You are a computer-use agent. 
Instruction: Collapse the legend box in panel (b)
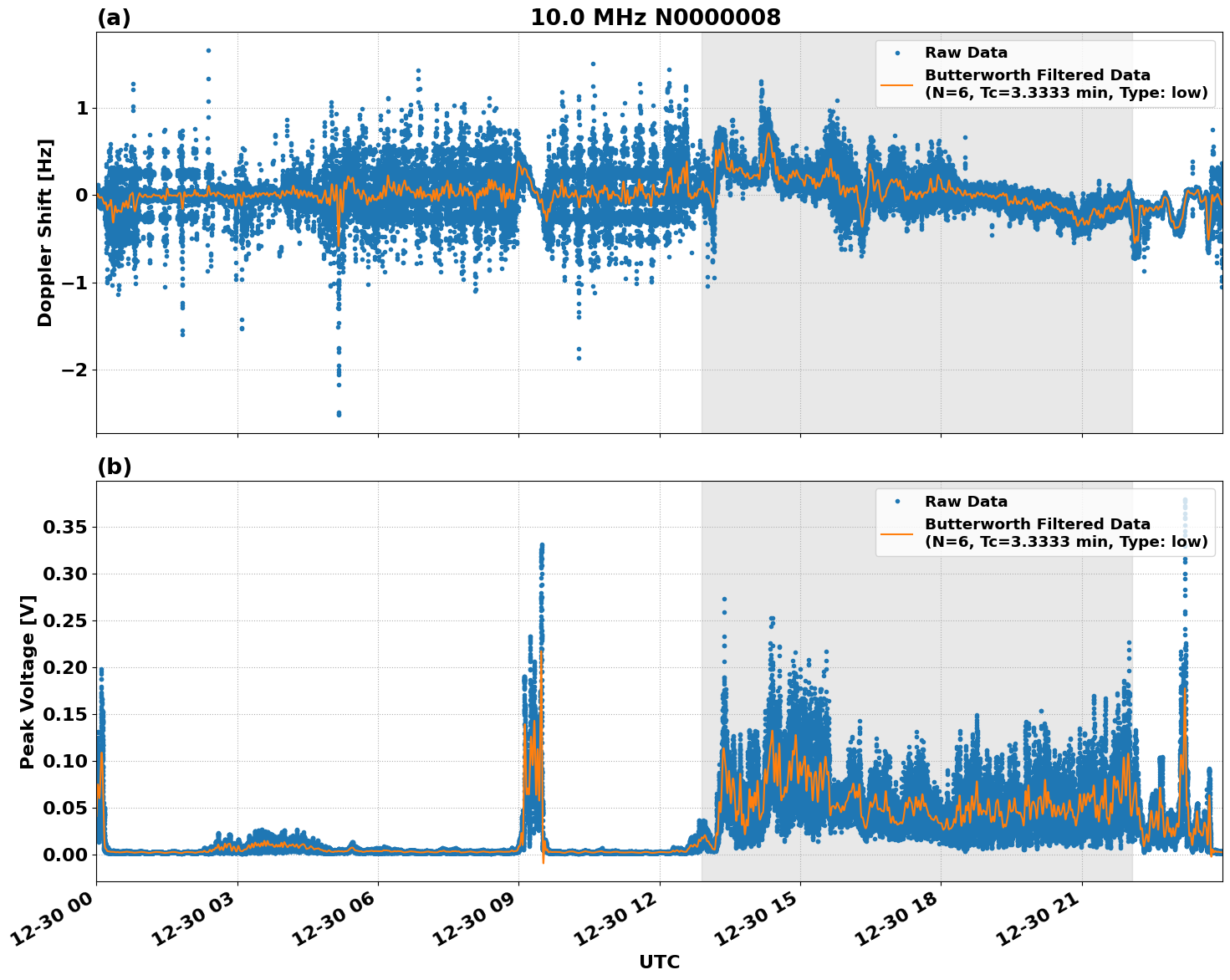pos(1045,523)
